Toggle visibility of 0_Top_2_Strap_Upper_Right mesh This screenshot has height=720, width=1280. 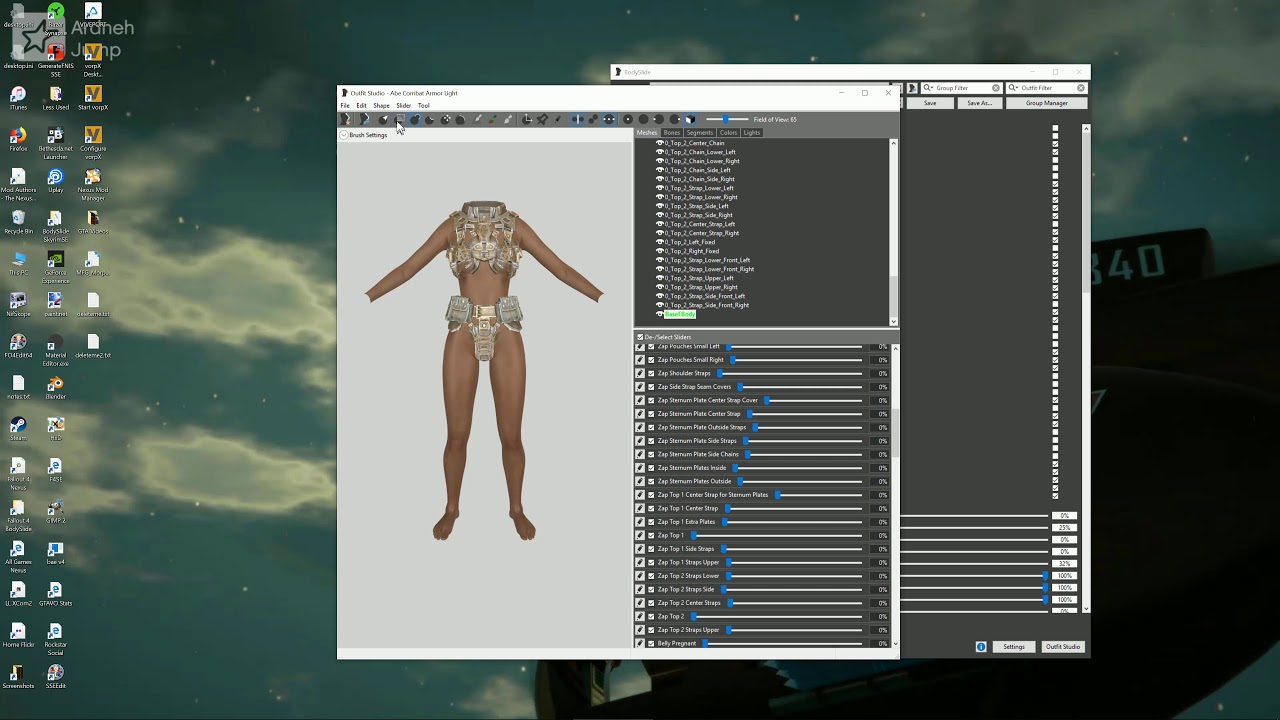coord(660,287)
